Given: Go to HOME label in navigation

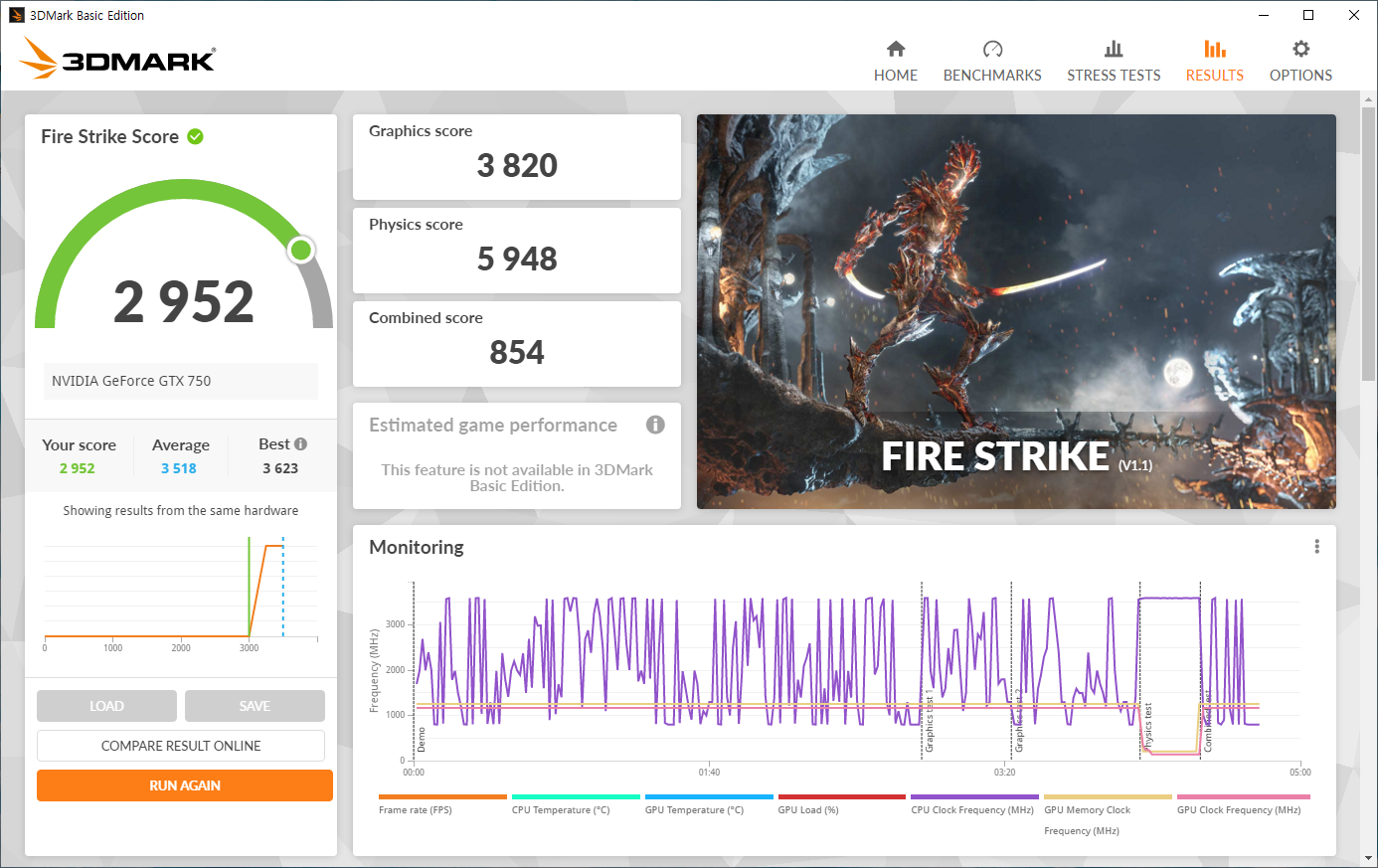Looking at the screenshot, I should tap(896, 76).
